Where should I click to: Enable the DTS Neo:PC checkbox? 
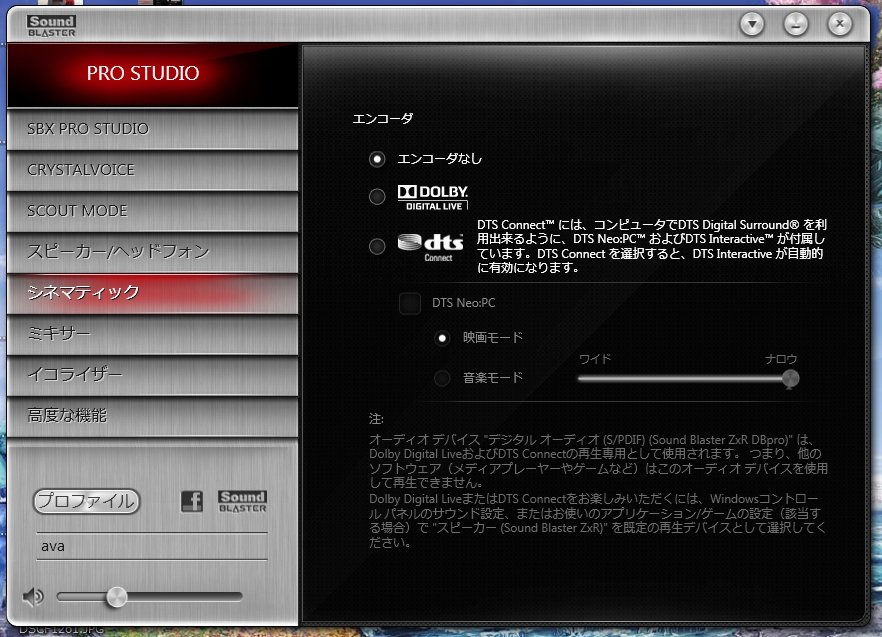click(410, 303)
